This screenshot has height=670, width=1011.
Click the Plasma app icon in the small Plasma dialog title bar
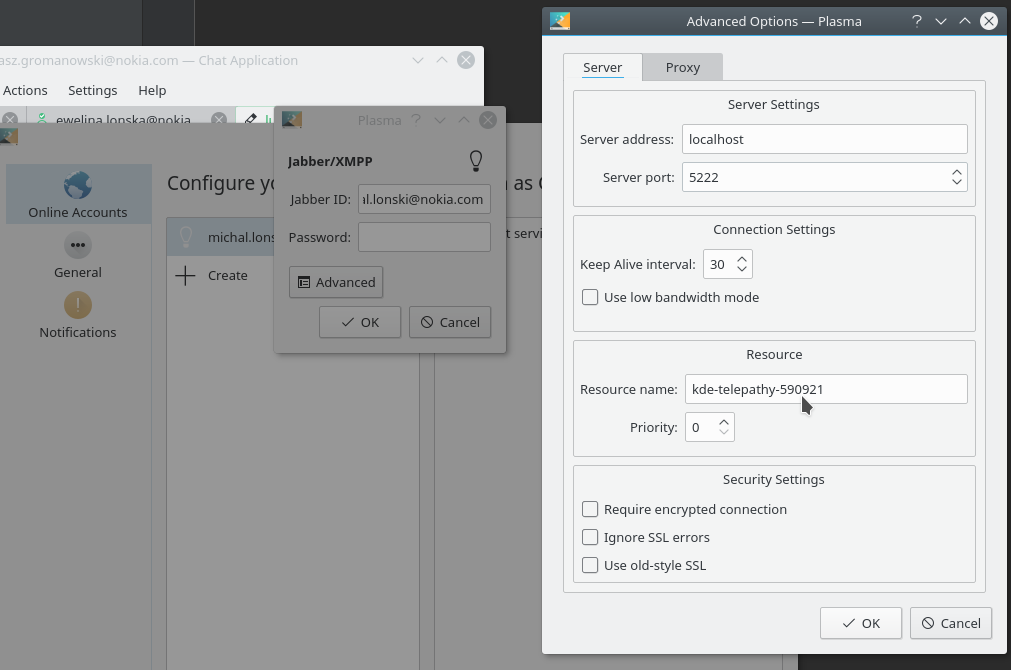292,120
